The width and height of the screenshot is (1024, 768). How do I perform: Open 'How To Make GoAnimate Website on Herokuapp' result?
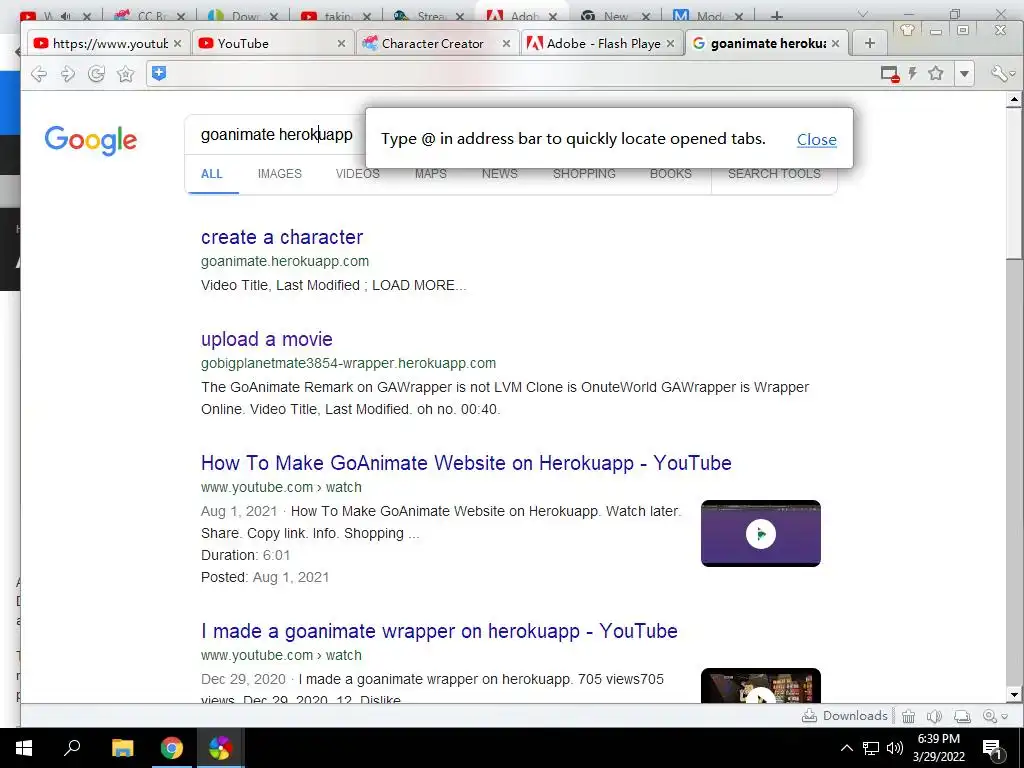coord(466,463)
